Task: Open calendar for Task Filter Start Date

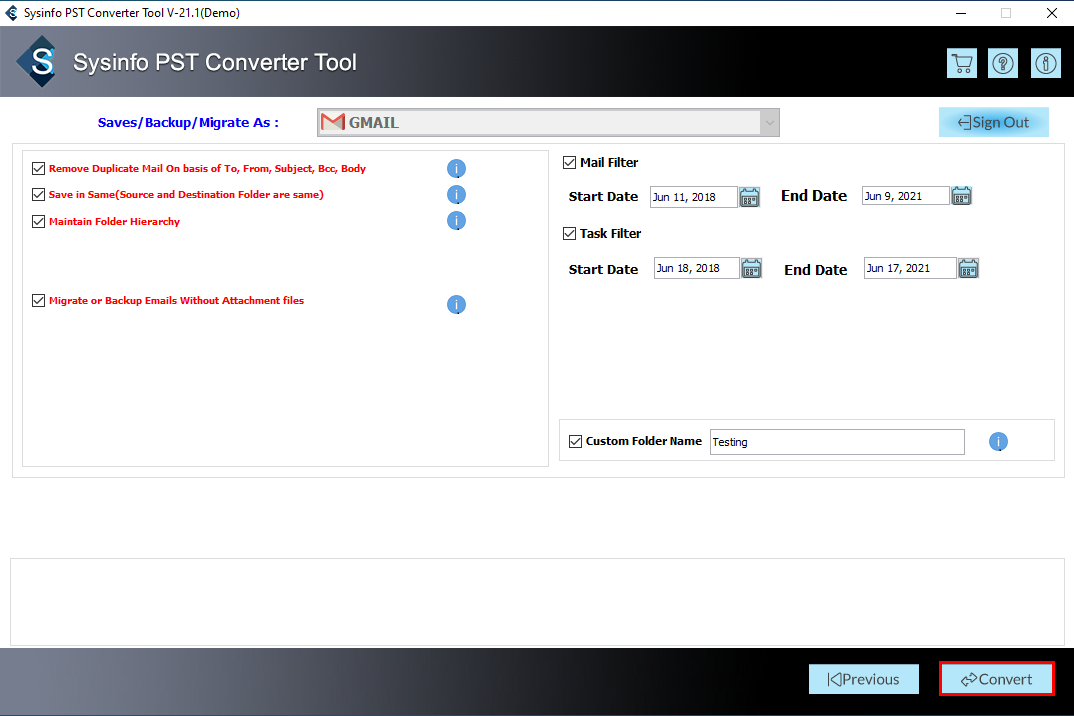Action: [x=751, y=269]
